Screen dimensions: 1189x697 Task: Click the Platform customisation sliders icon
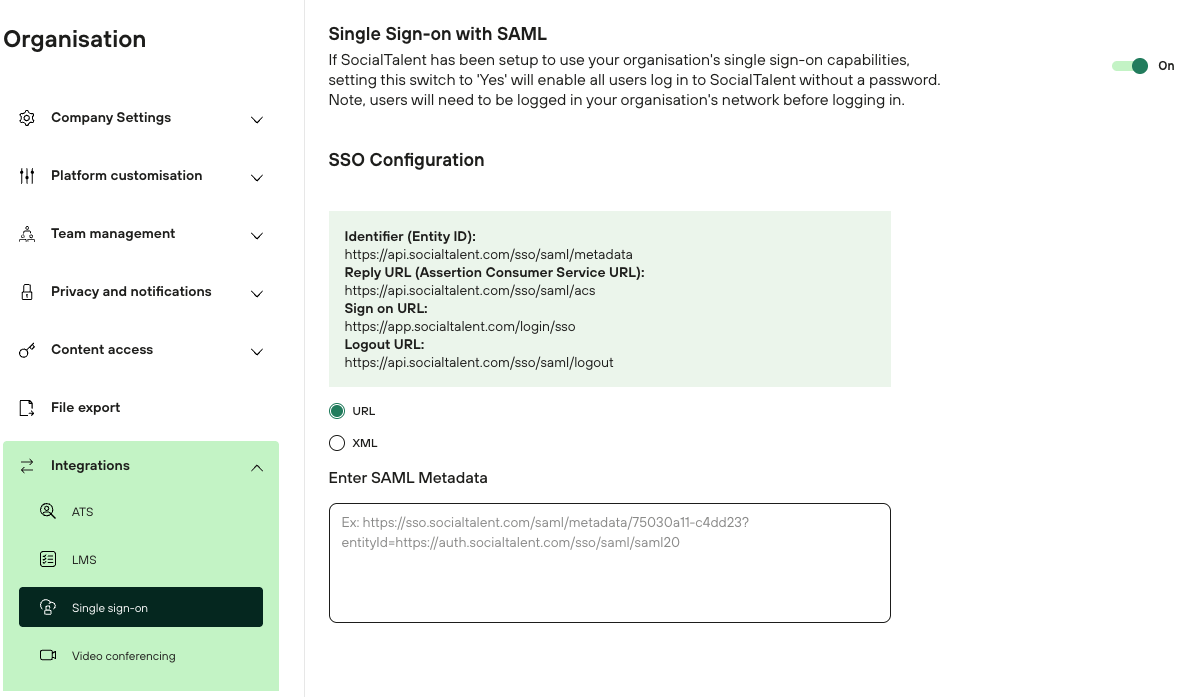point(27,176)
